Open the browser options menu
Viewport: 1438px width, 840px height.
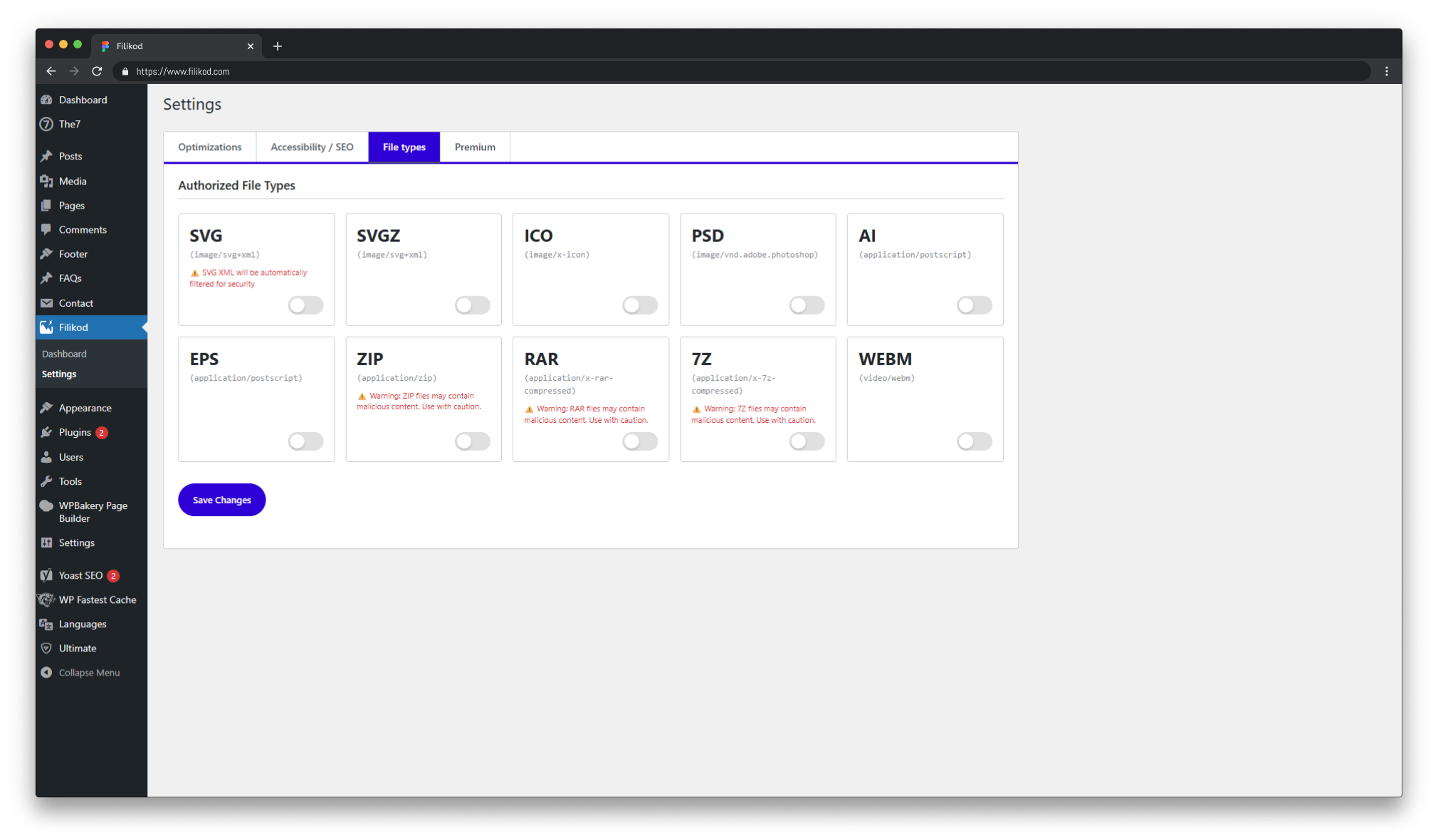1386,71
